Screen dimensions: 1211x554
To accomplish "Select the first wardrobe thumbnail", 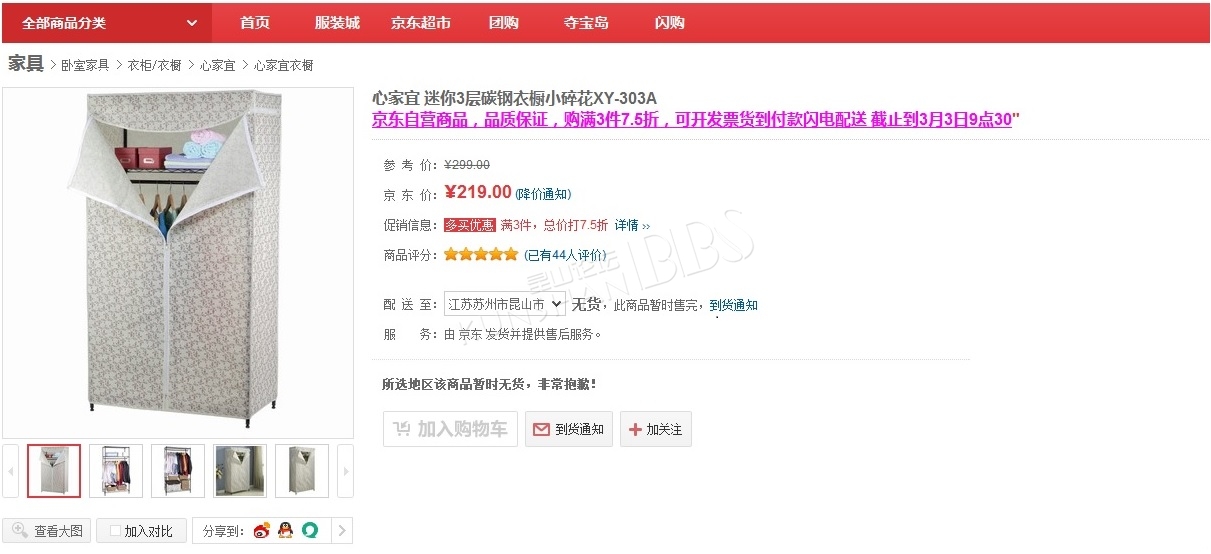I will click(x=54, y=471).
